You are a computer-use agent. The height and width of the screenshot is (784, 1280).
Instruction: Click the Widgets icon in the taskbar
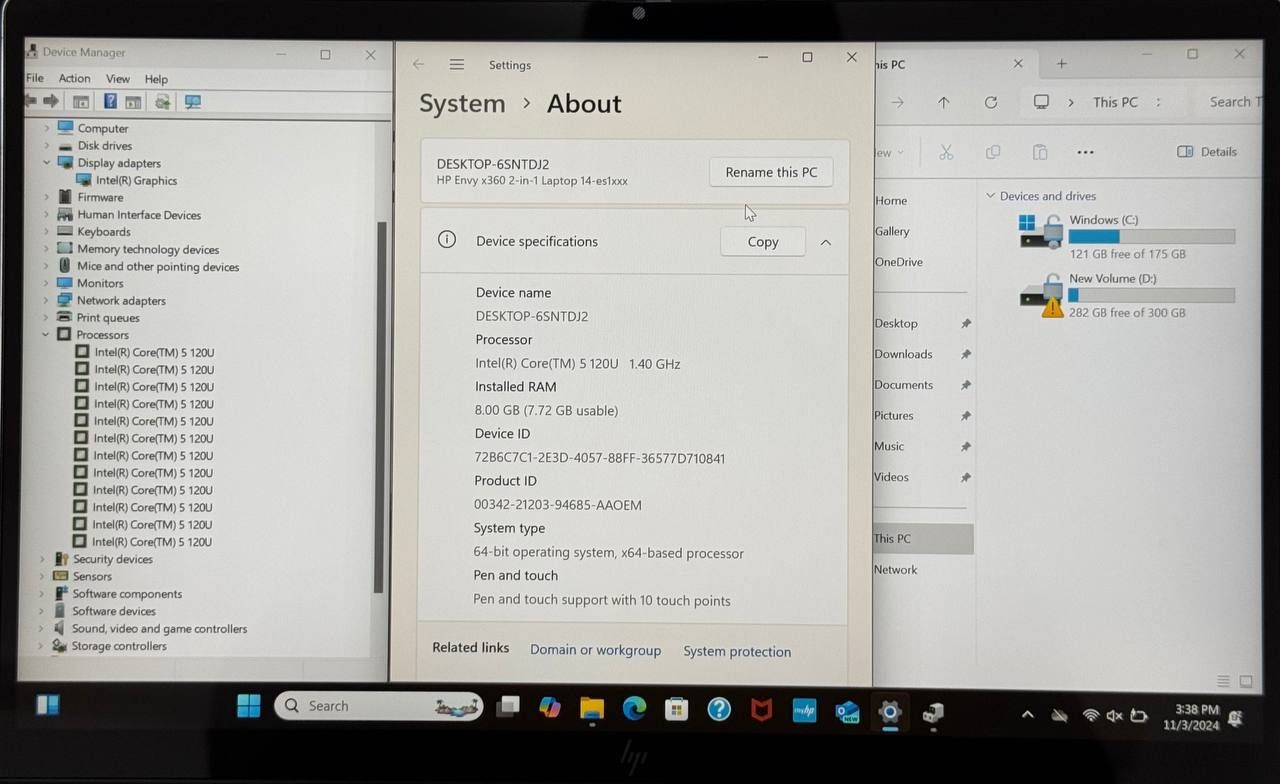48,705
